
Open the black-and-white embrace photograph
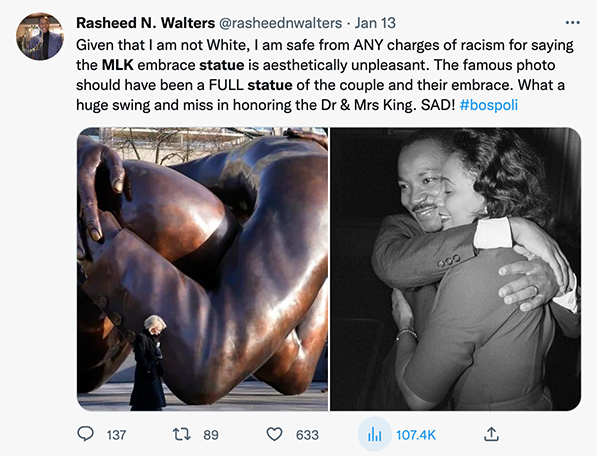pos(455,269)
